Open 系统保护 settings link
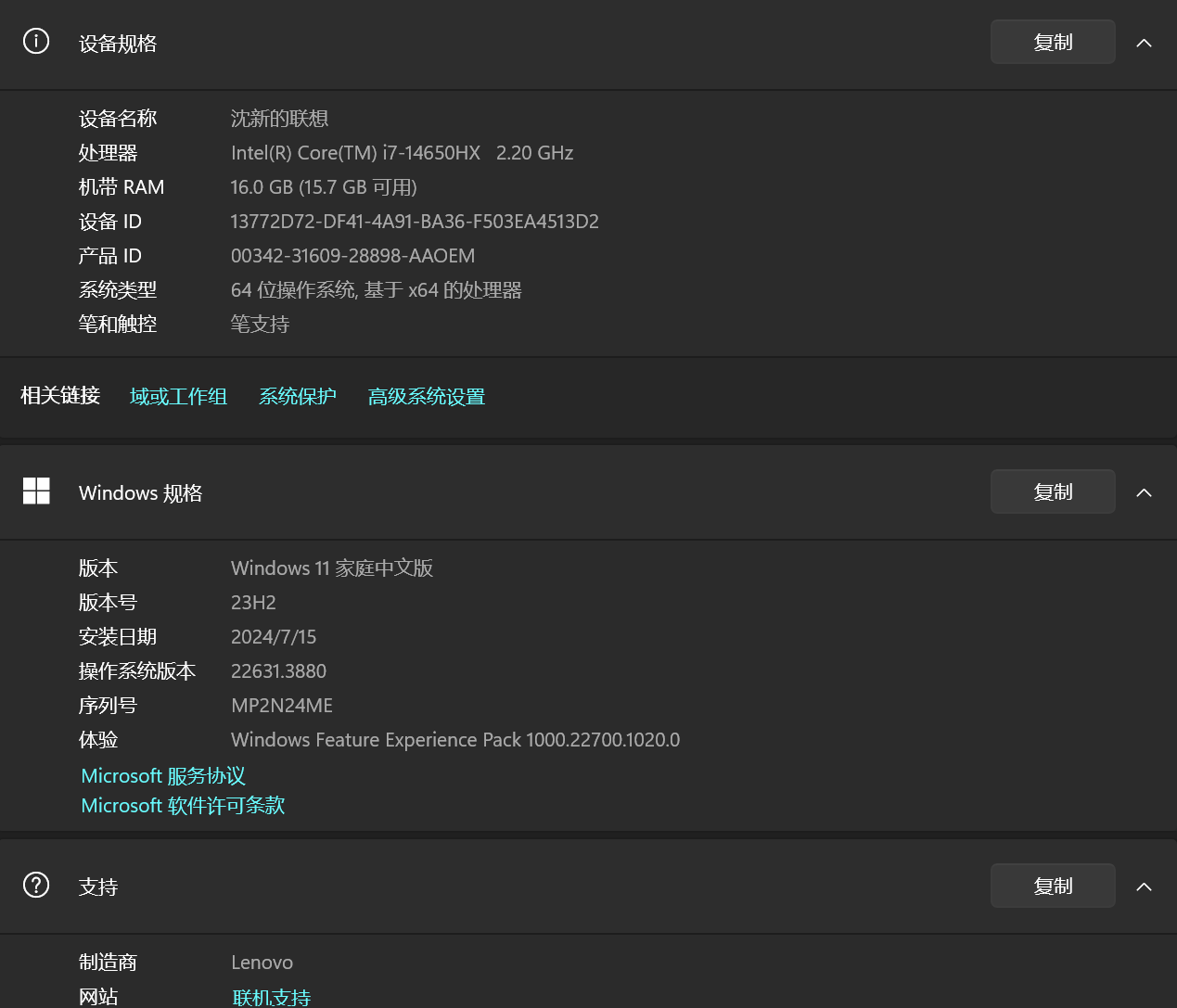Viewport: 1177px width, 1008px height. [x=297, y=396]
